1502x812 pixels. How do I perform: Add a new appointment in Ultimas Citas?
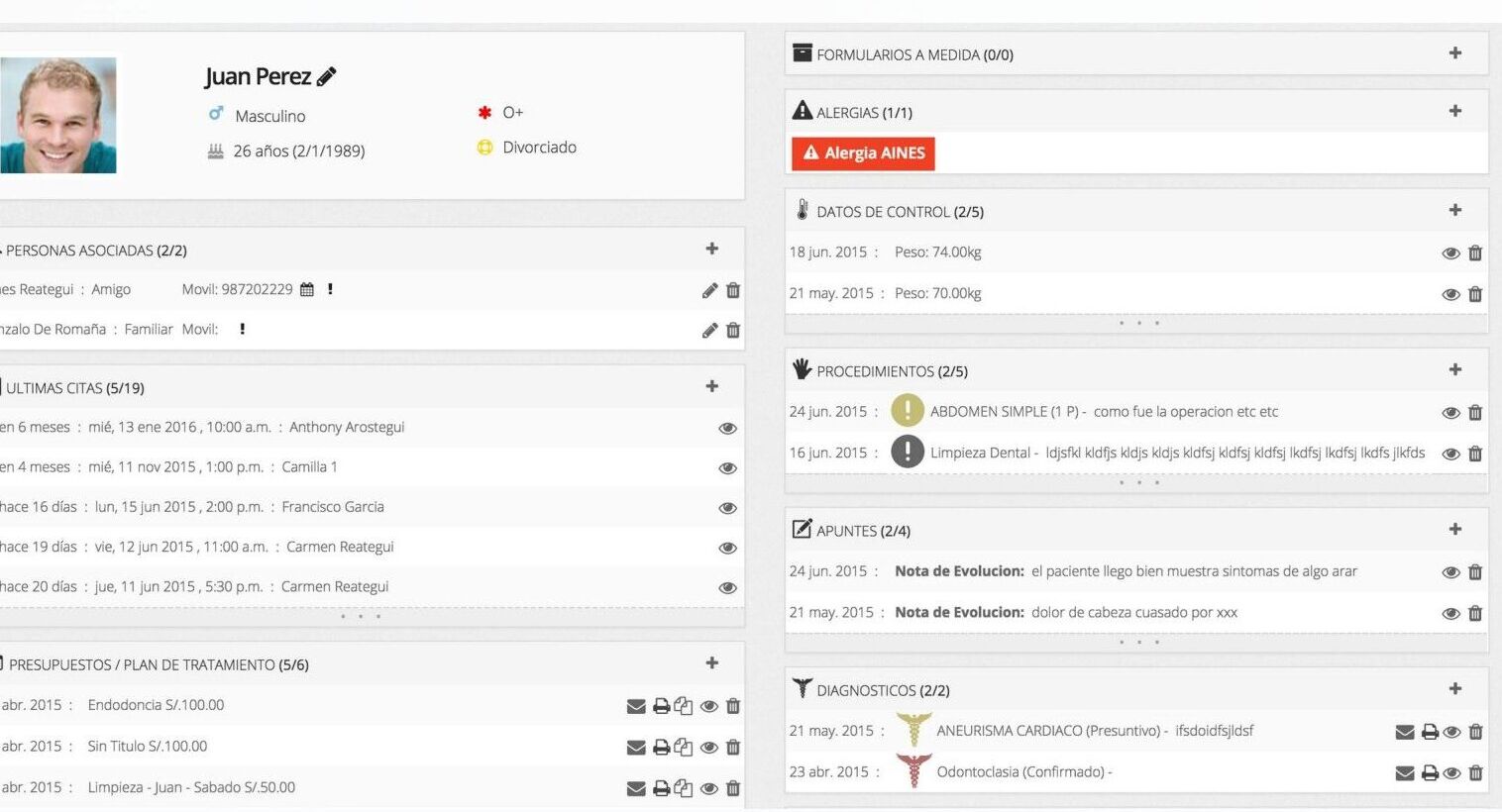[x=711, y=386]
